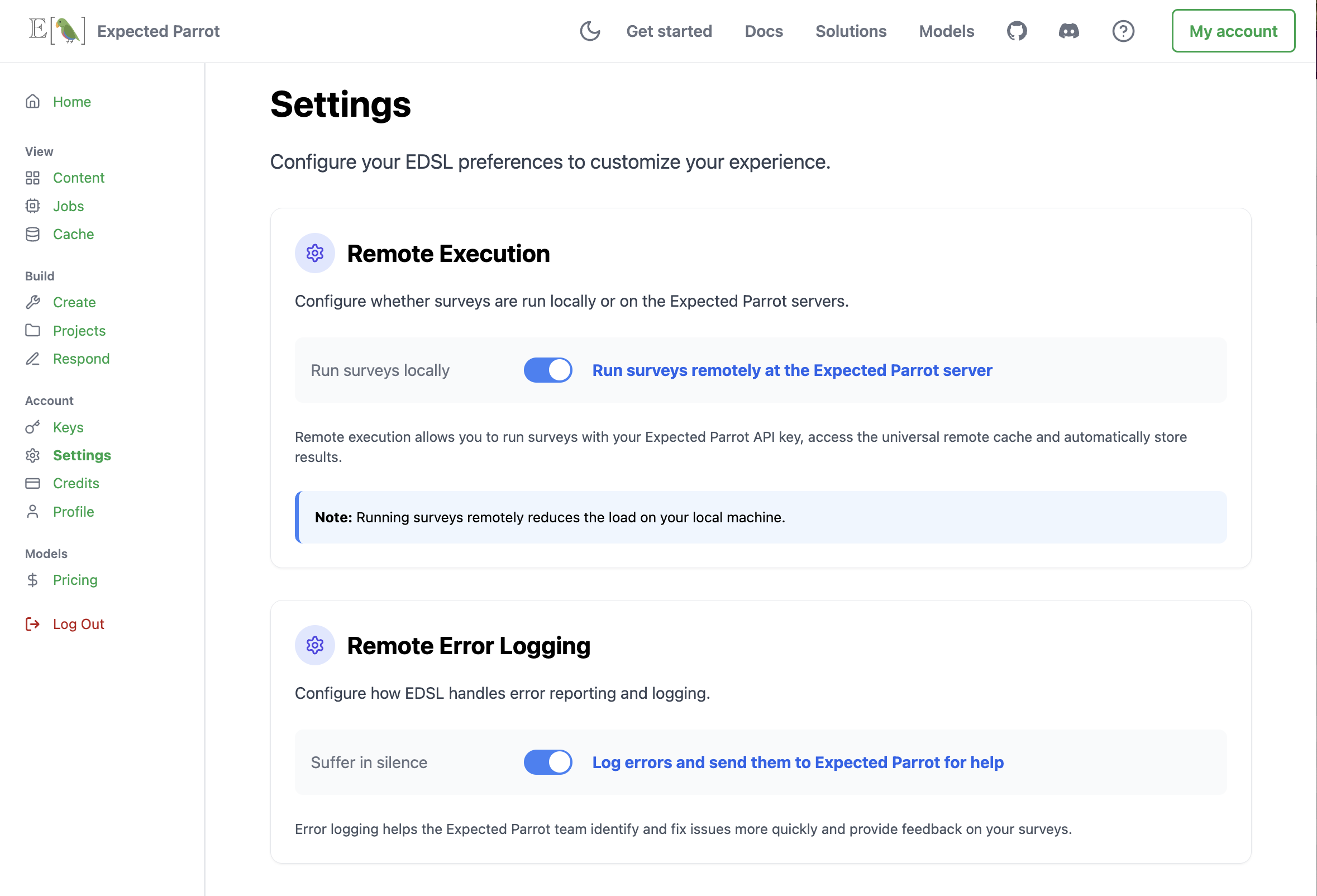Open the Discord icon in the navbar
This screenshot has height=896, width=1317.
[x=1069, y=31]
